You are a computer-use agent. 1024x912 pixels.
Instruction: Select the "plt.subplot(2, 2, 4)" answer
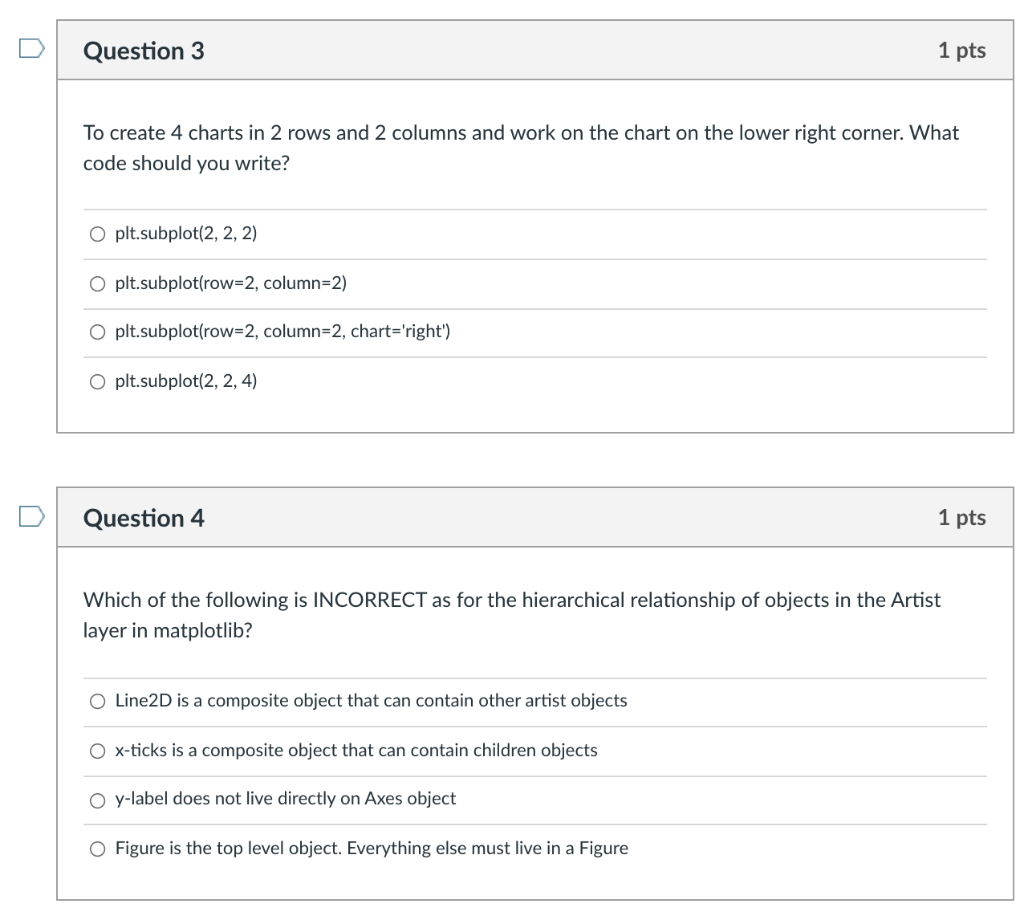[97, 380]
